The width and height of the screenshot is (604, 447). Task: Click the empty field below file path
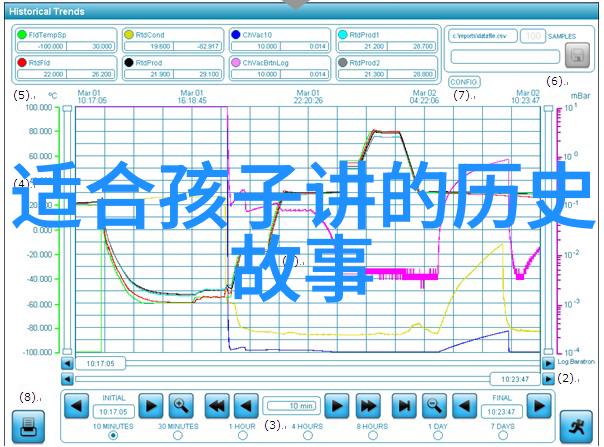click(505, 57)
